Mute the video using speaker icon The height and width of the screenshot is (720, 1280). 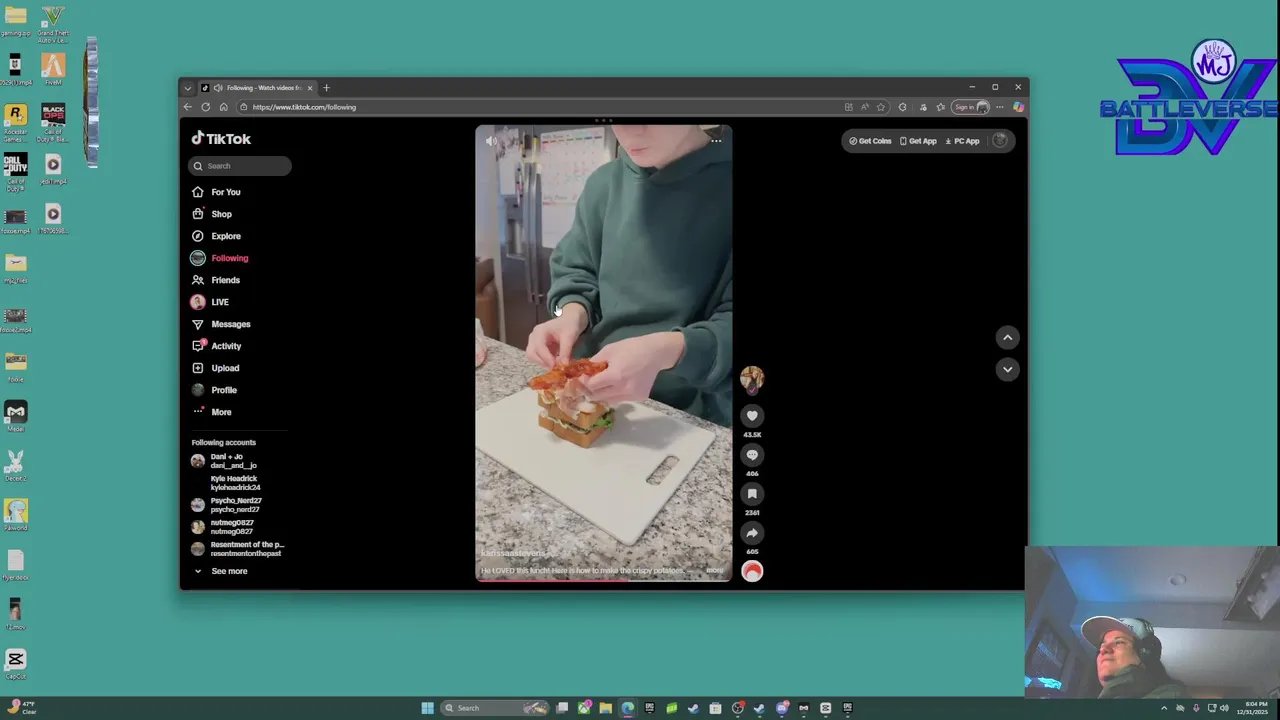pyautogui.click(x=491, y=141)
